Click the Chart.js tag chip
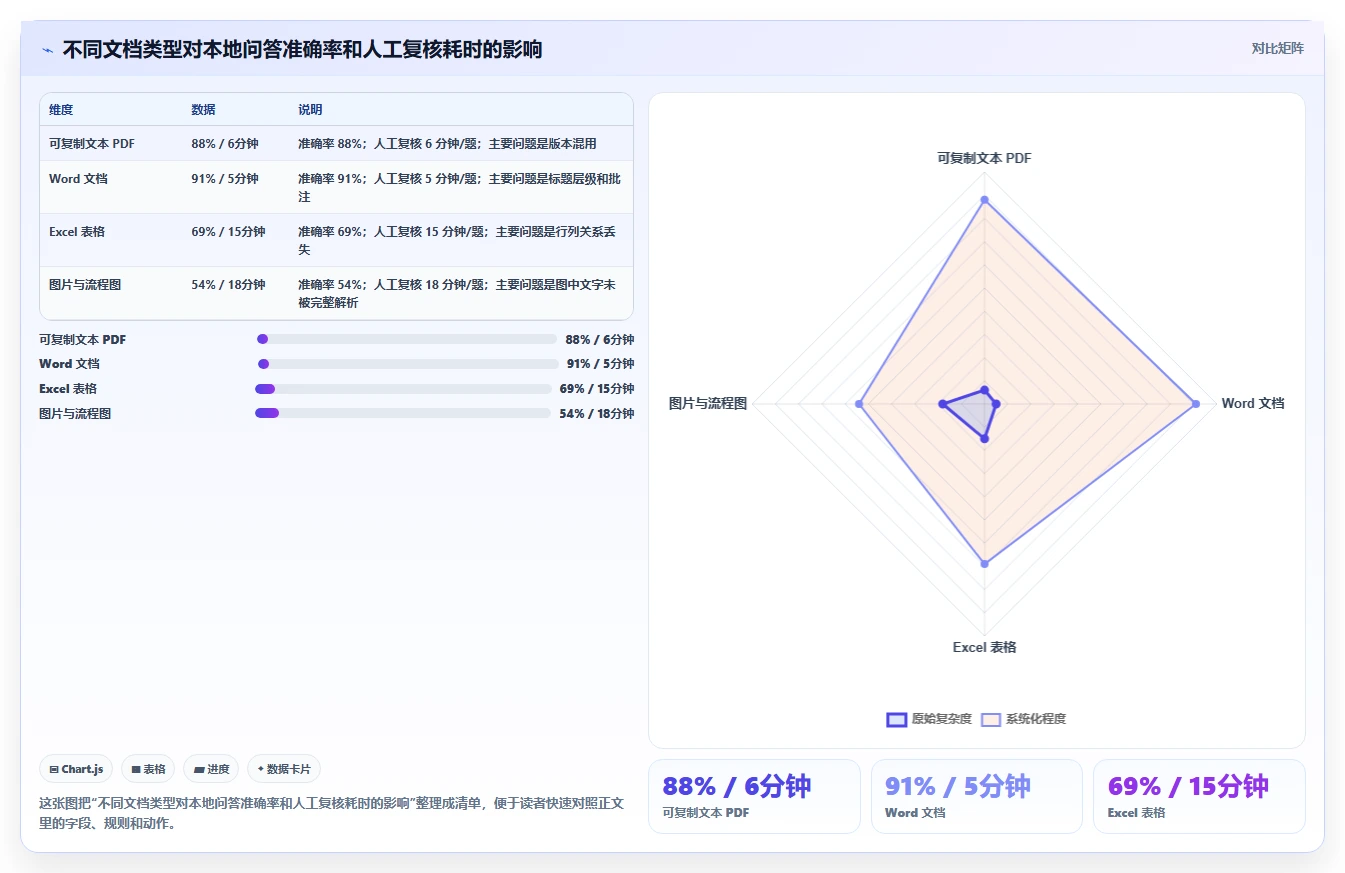The height and width of the screenshot is (873, 1345). [x=76, y=769]
